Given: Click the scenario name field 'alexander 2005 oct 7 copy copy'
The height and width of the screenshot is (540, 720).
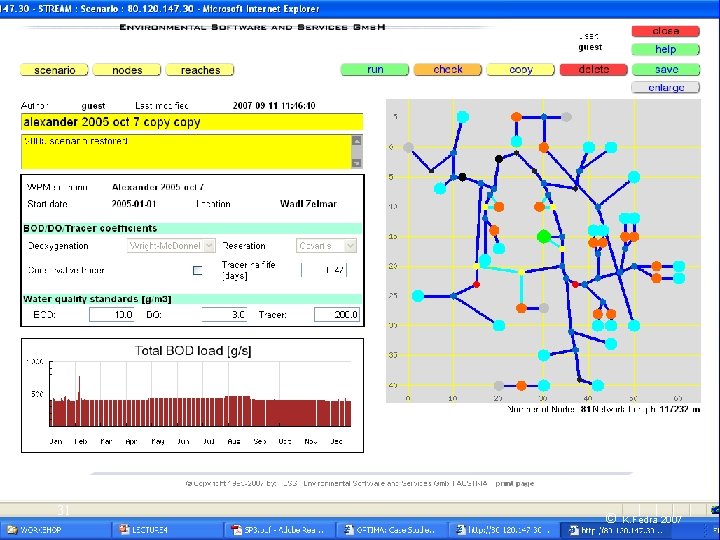Looking at the screenshot, I should coord(192,122).
